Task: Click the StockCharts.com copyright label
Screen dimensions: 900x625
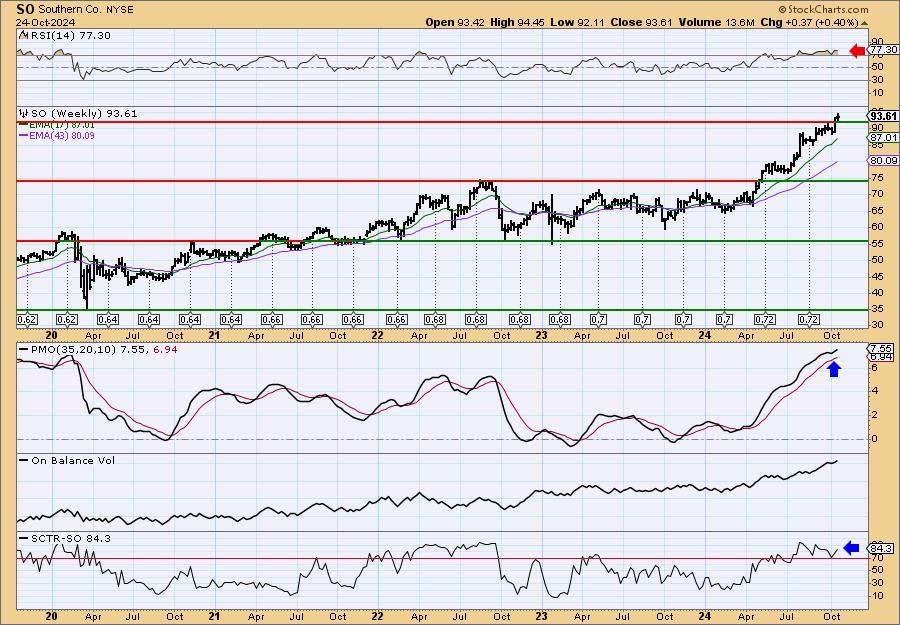Action: pos(823,9)
